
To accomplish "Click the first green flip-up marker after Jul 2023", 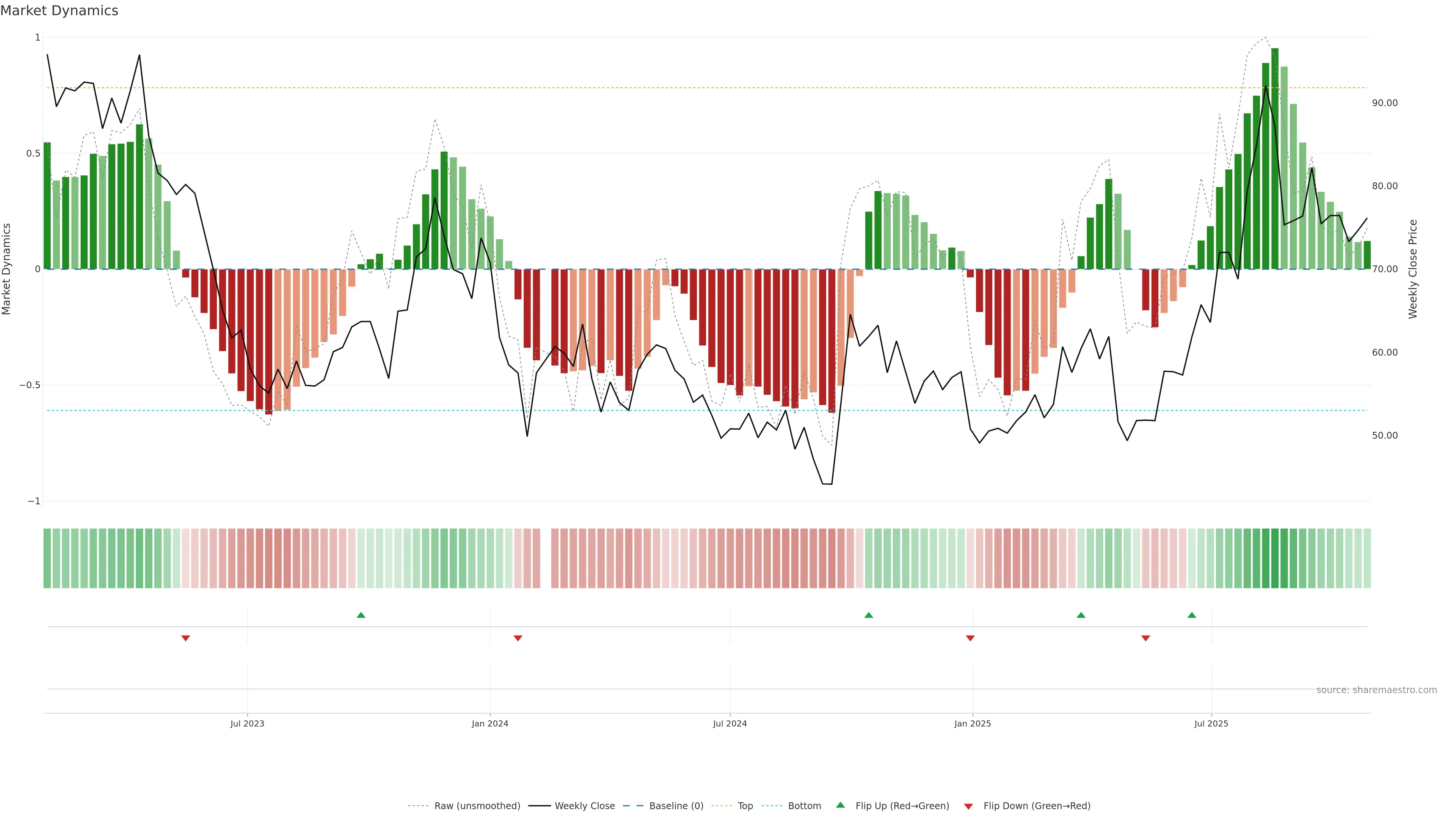I will (x=361, y=615).
